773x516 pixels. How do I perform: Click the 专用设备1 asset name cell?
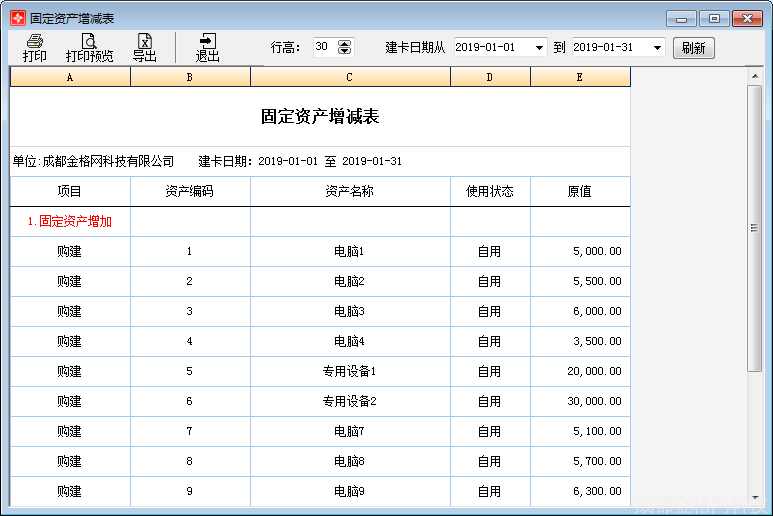(350, 372)
